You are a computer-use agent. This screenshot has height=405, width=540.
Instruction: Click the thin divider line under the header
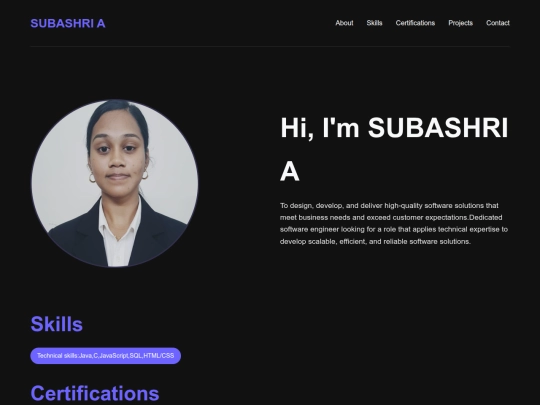tap(270, 46)
